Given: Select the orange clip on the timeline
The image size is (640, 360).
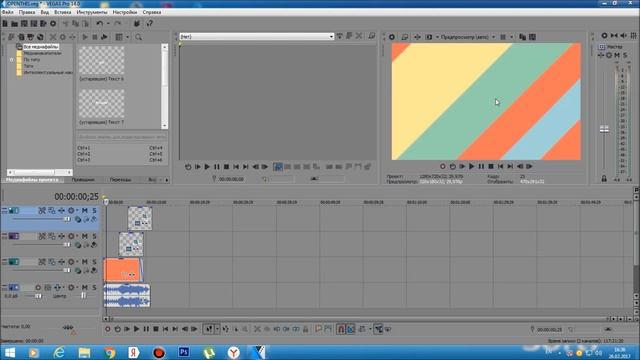Looking at the screenshot, I should tap(122, 270).
